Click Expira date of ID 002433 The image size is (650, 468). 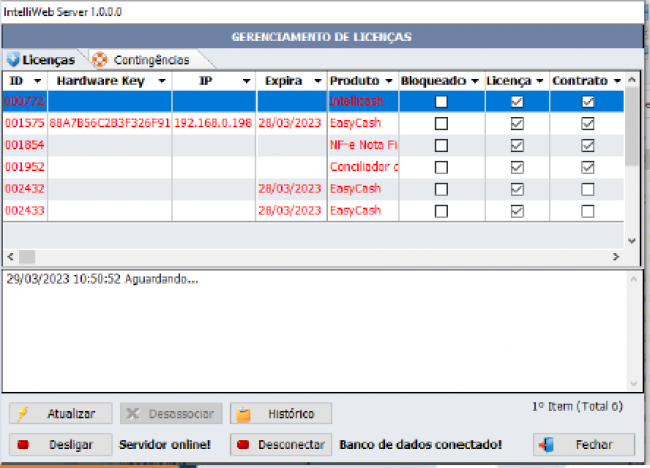(x=290, y=211)
